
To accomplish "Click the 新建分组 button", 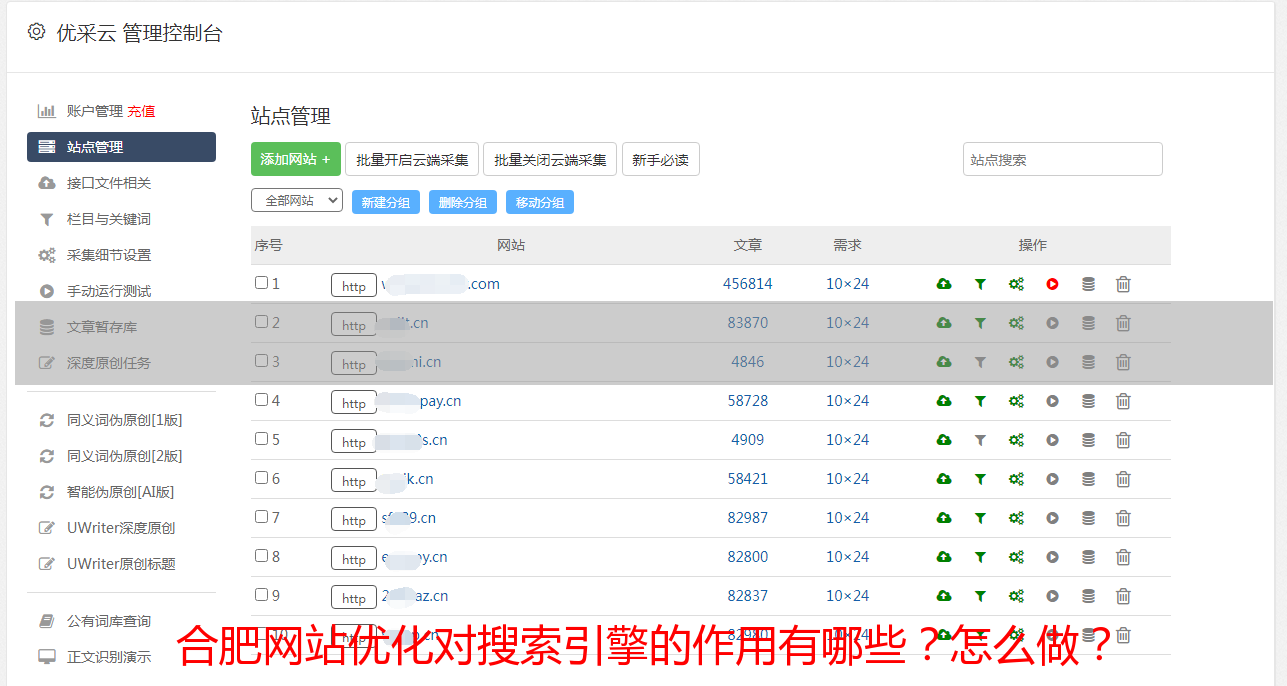I will pos(386,202).
